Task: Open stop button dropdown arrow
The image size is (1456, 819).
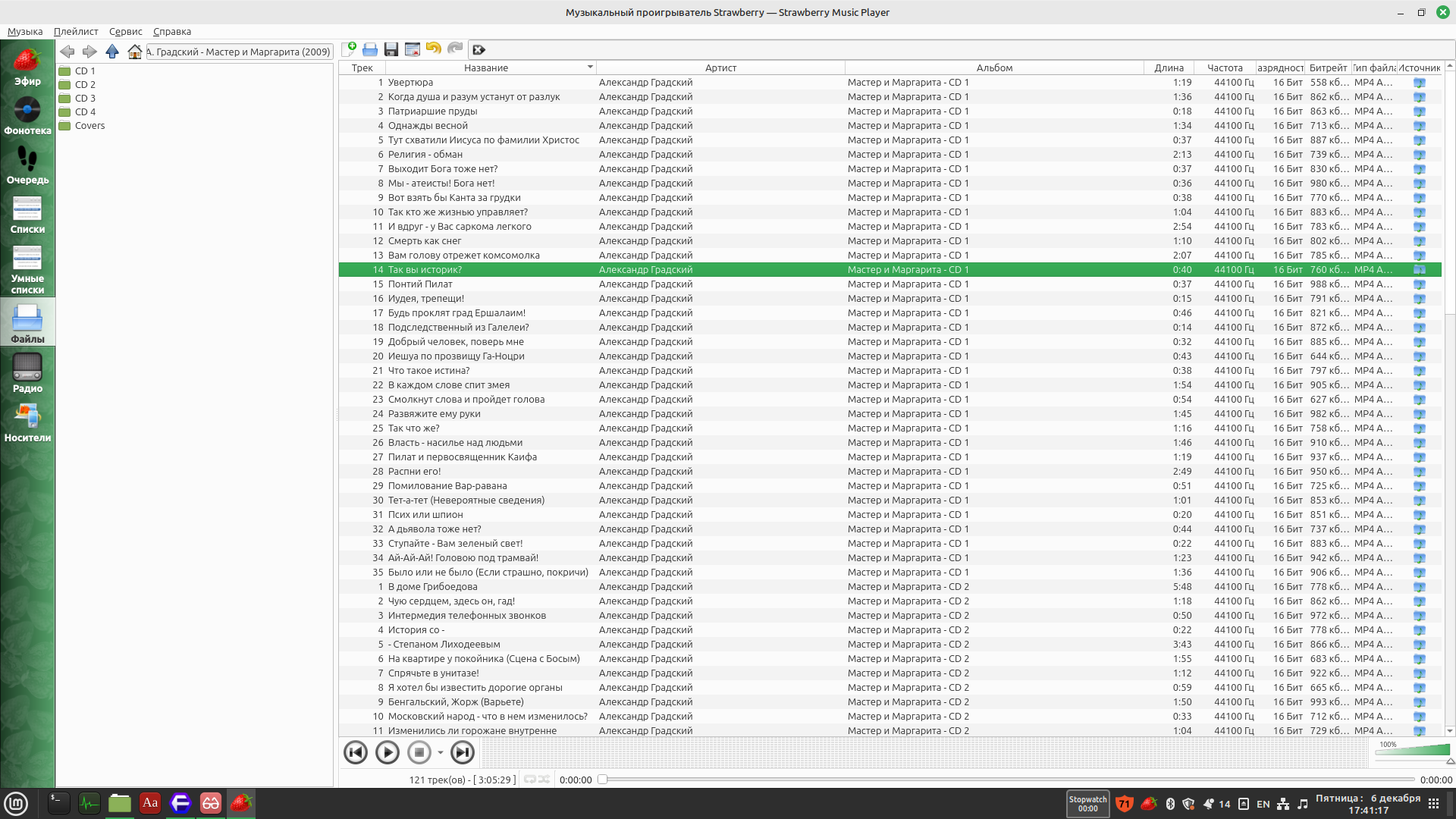Action: [x=440, y=753]
